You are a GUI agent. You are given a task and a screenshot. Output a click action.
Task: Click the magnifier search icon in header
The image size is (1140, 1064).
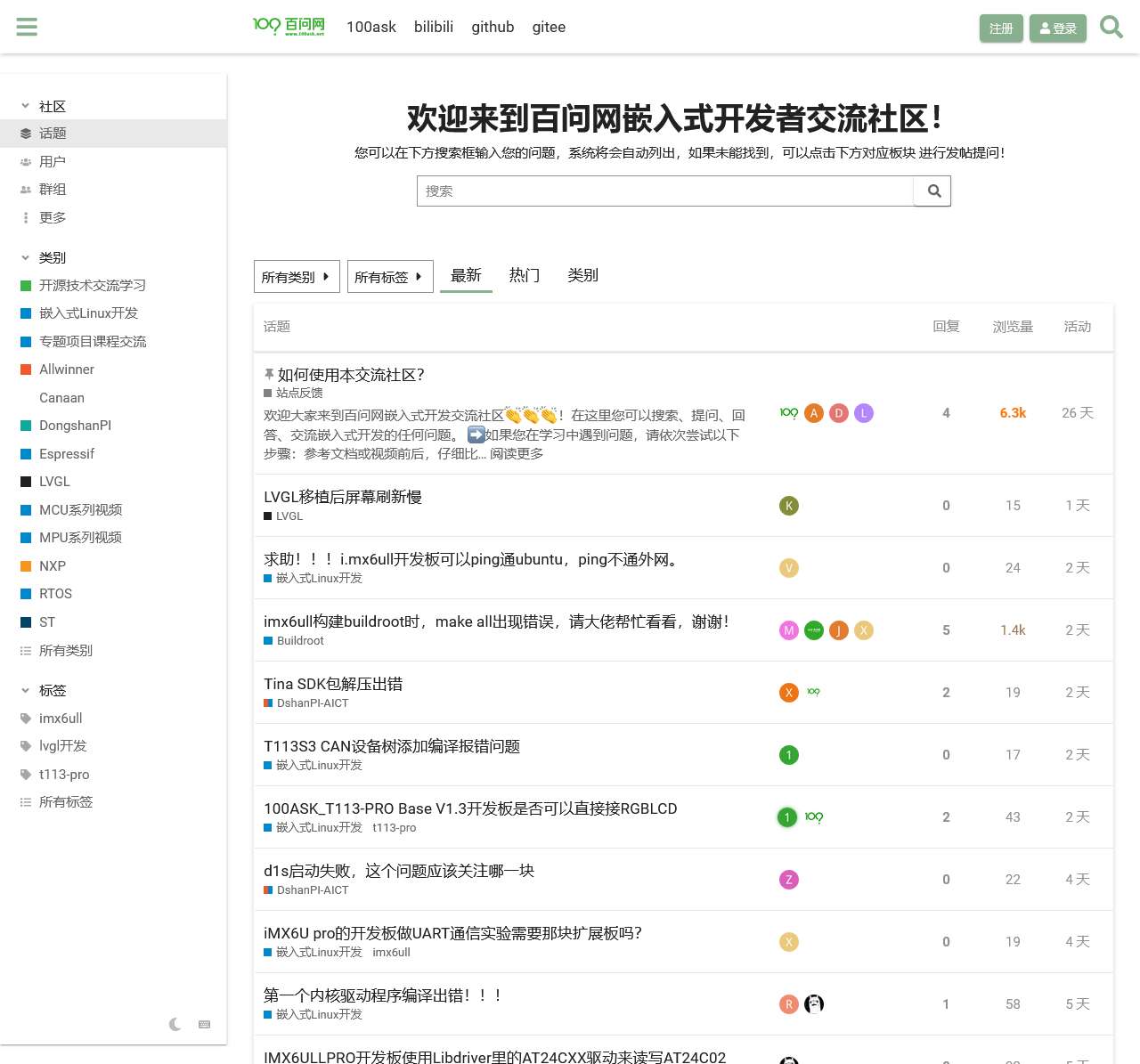[1111, 27]
